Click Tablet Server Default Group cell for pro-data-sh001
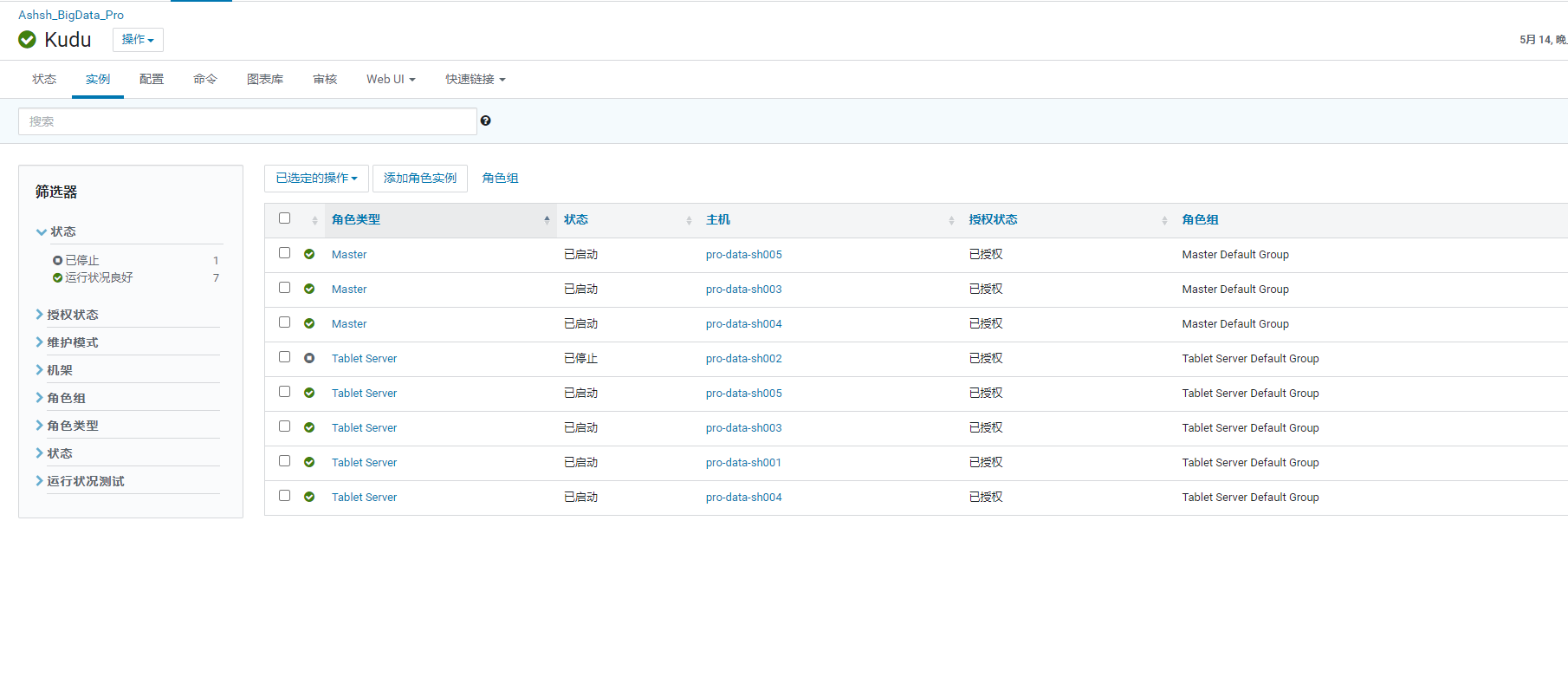The image size is (1568, 690). point(1250,462)
